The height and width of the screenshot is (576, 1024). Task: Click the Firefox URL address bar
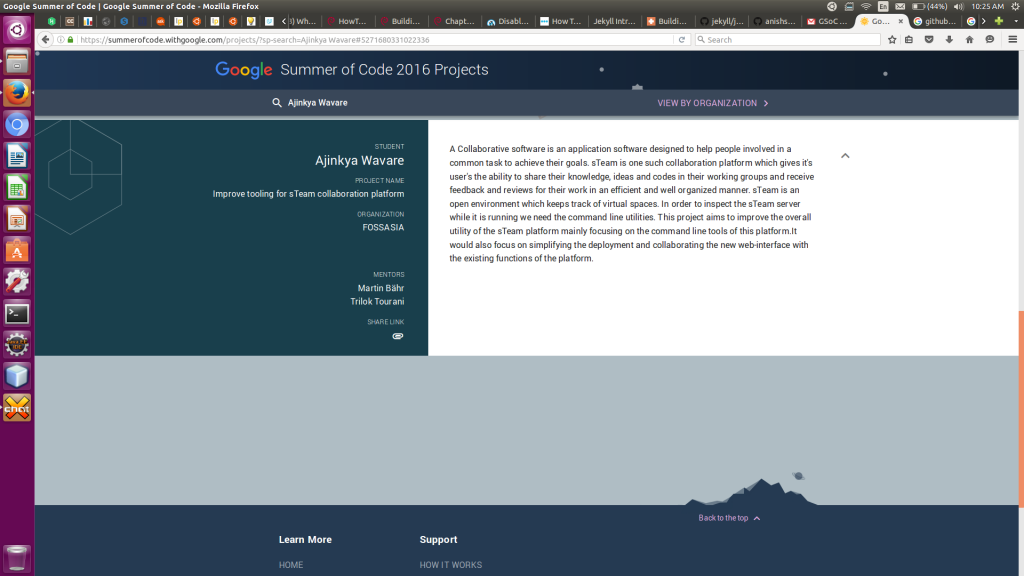tap(370, 40)
